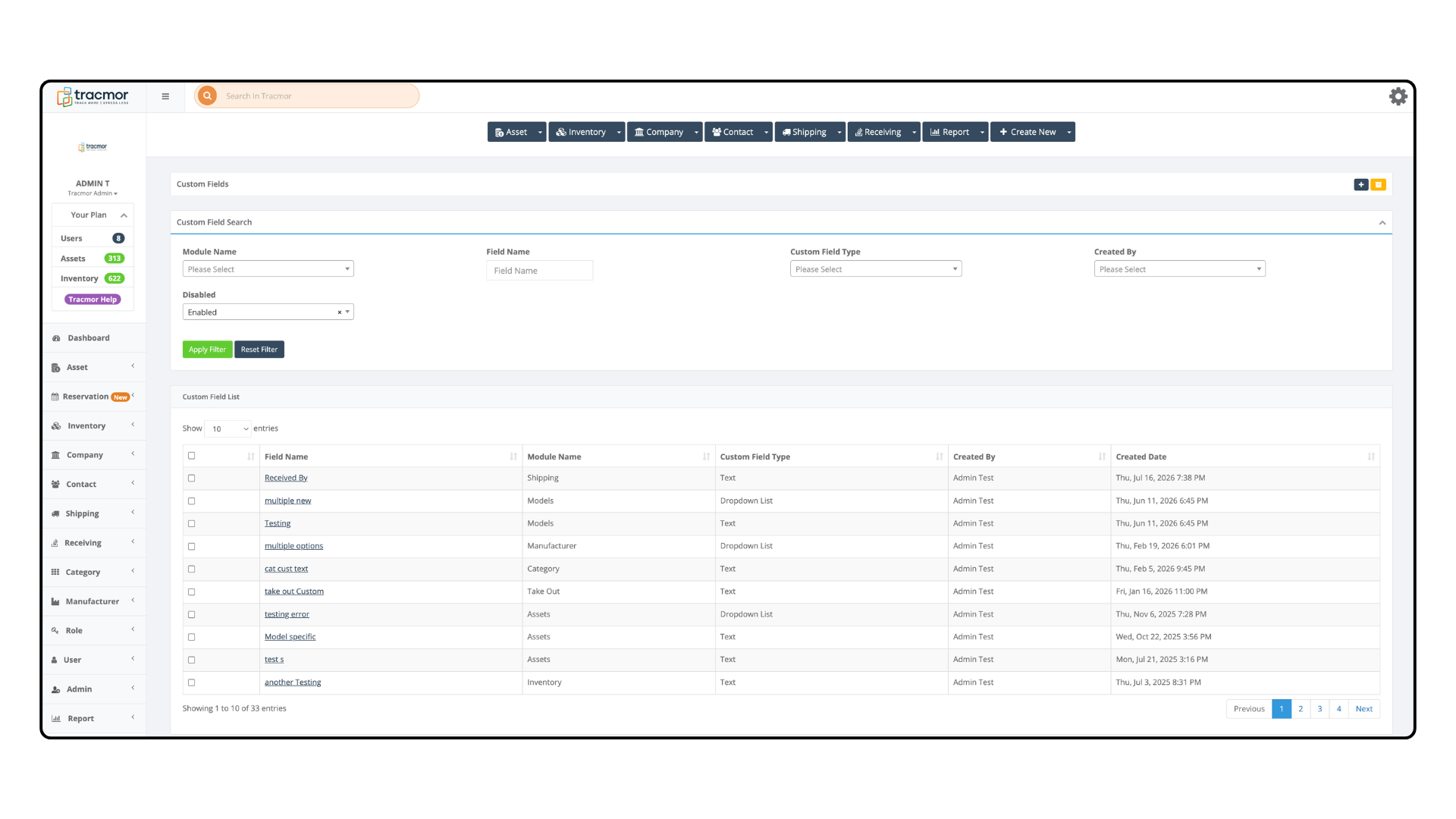Open the Created By dropdown
Image resolution: width=1456 pixels, height=819 pixels.
pyautogui.click(x=1180, y=269)
